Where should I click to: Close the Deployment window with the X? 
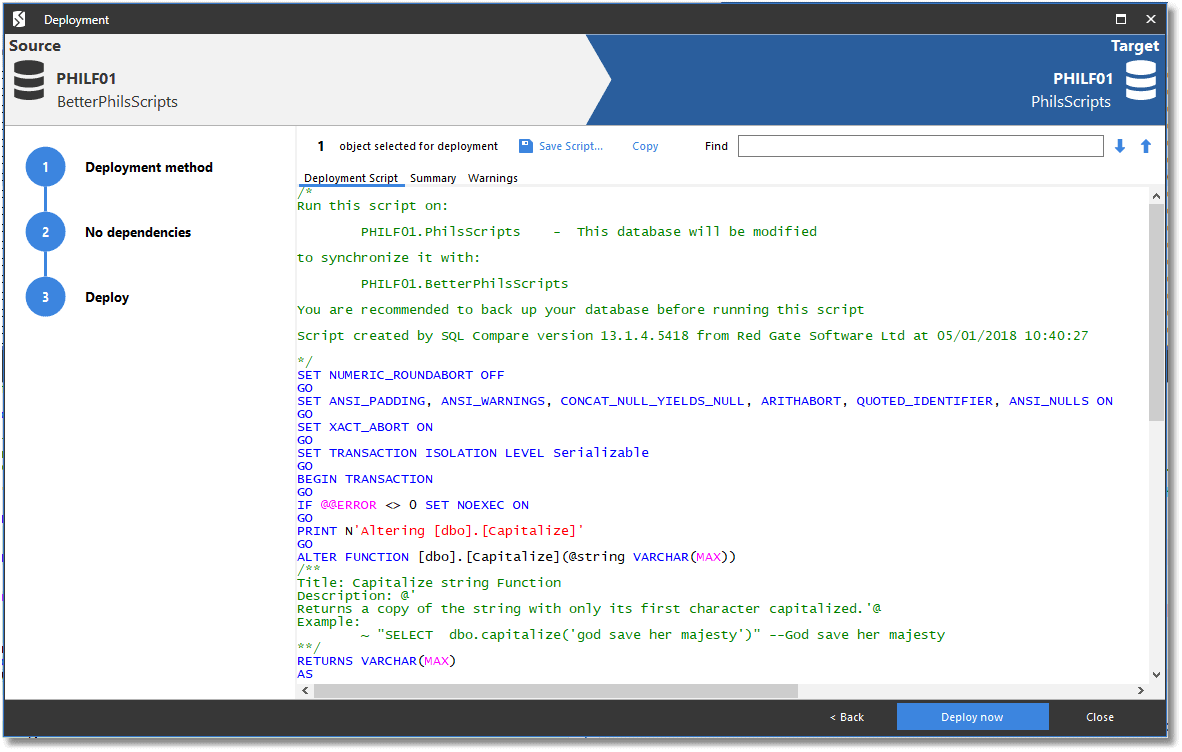click(1150, 19)
